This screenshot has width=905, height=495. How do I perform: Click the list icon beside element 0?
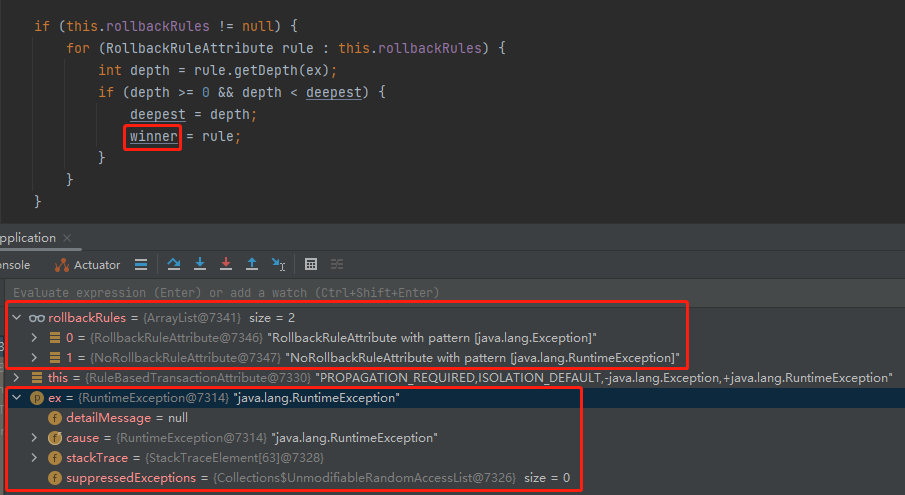pos(55,338)
